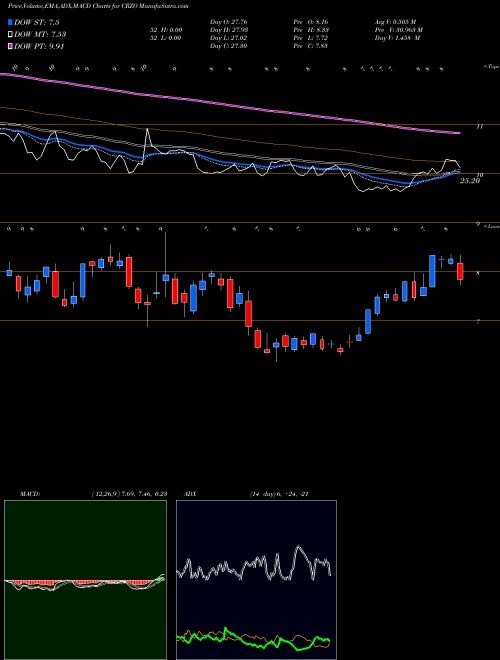Click the '52 H: 0.00' value
500x660 pixels.
point(165,30)
